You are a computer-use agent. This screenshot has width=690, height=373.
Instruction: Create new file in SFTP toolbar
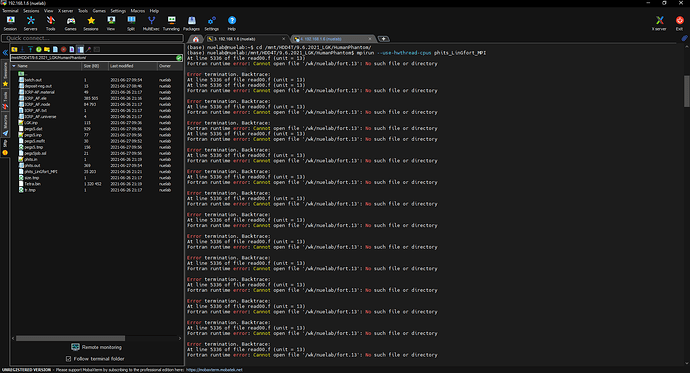pos(55,49)
